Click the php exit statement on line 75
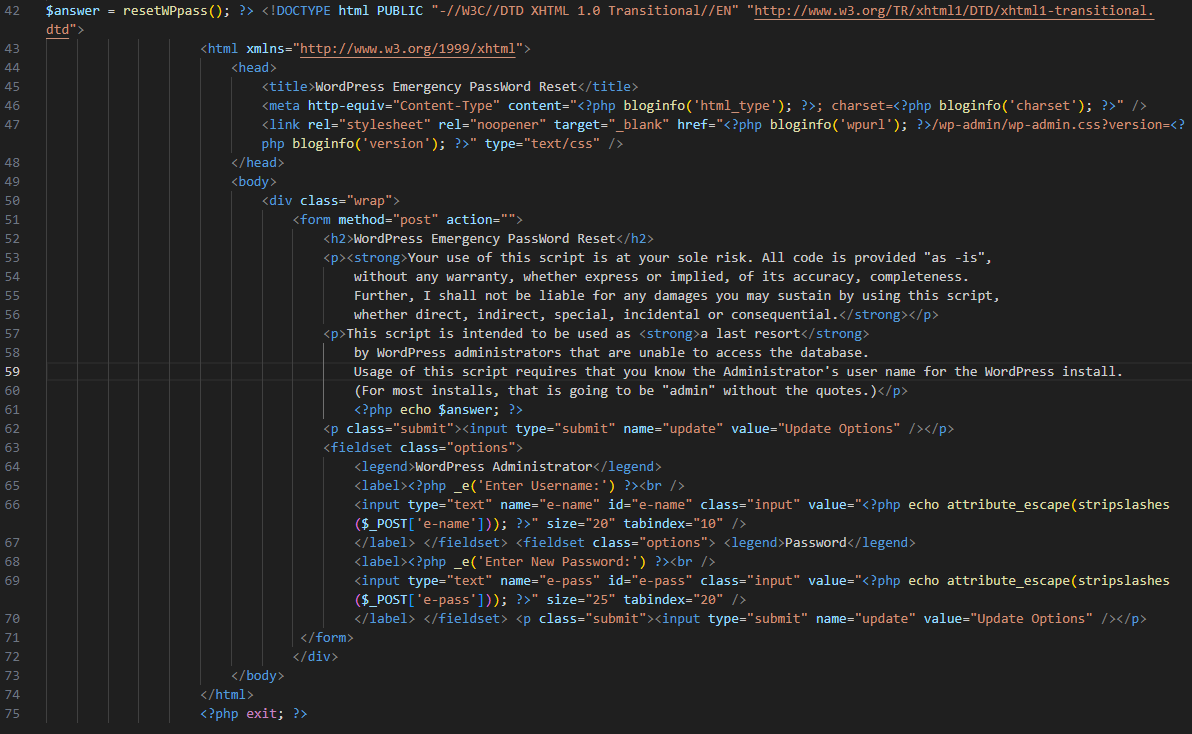The width and height of the screenshot is (1192, 734). (x=254, y=713)
